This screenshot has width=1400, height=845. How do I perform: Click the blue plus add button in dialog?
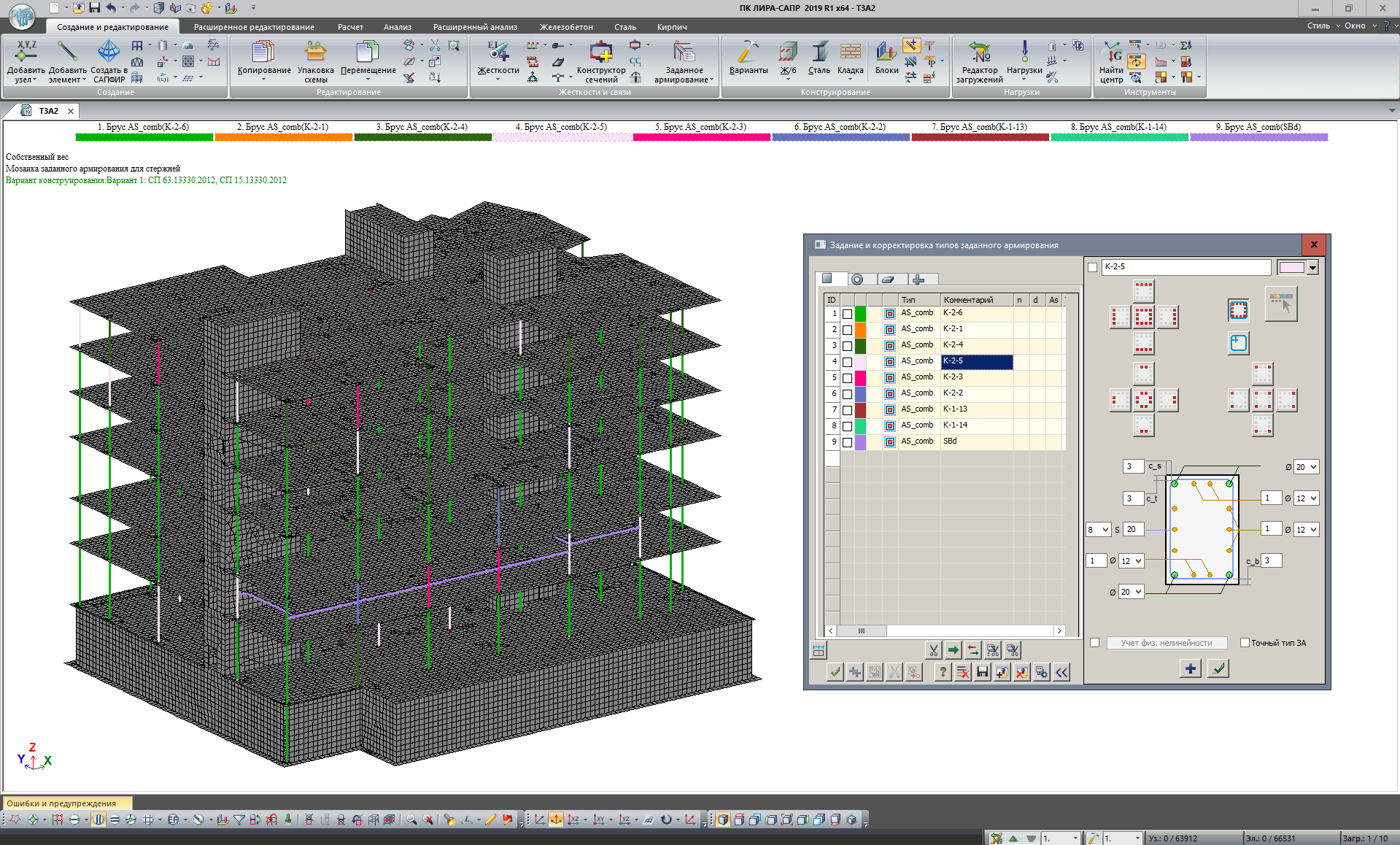click(x=1190, y=668)
